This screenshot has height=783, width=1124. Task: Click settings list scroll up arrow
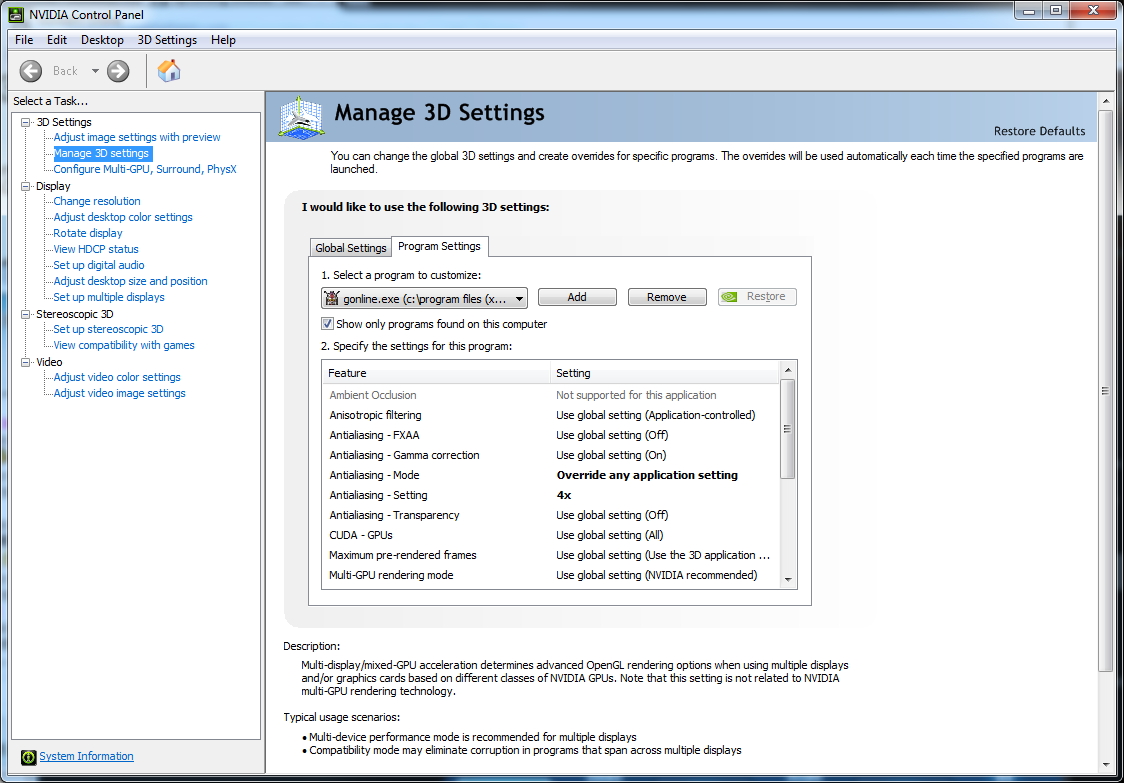788,370
